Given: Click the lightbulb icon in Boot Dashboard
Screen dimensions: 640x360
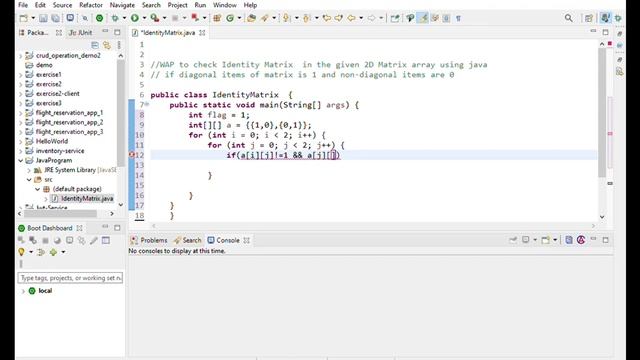Looking at the screenshot, I should tap(21, 252).
